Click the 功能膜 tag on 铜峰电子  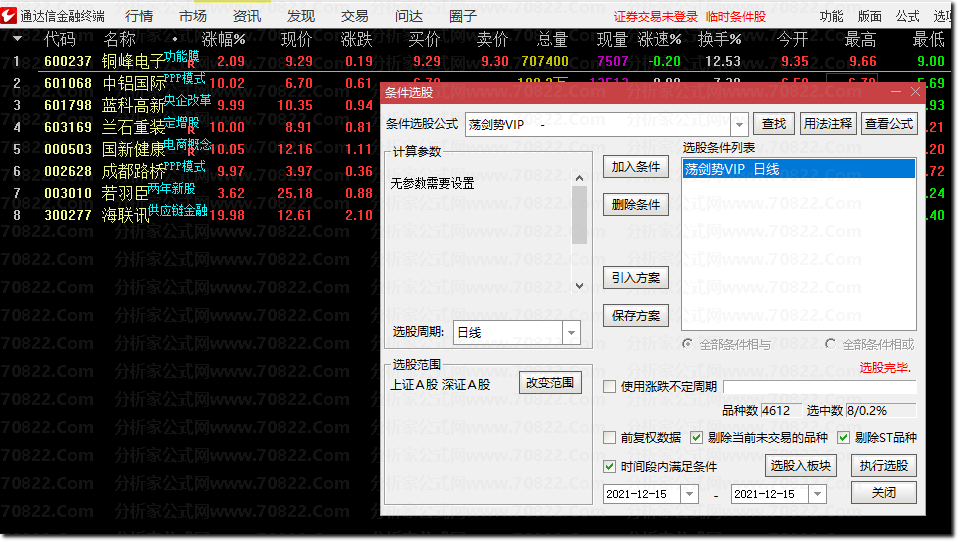click(181, 56)
